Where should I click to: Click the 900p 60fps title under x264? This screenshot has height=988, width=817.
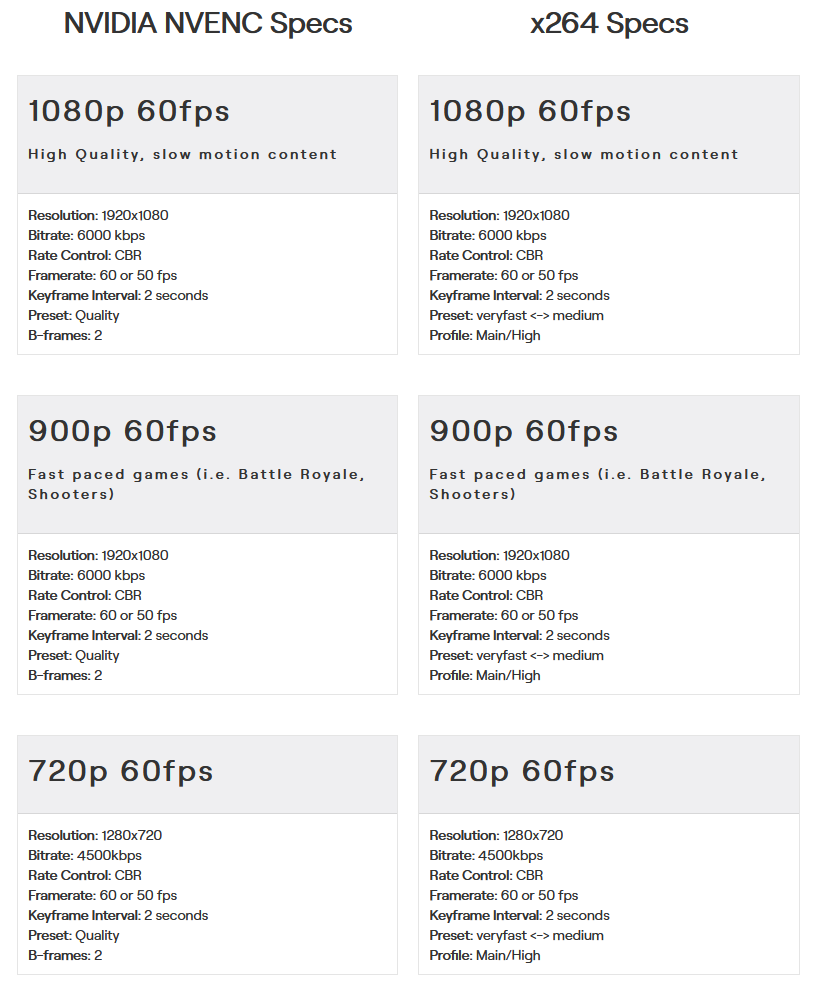coord(523,431)
